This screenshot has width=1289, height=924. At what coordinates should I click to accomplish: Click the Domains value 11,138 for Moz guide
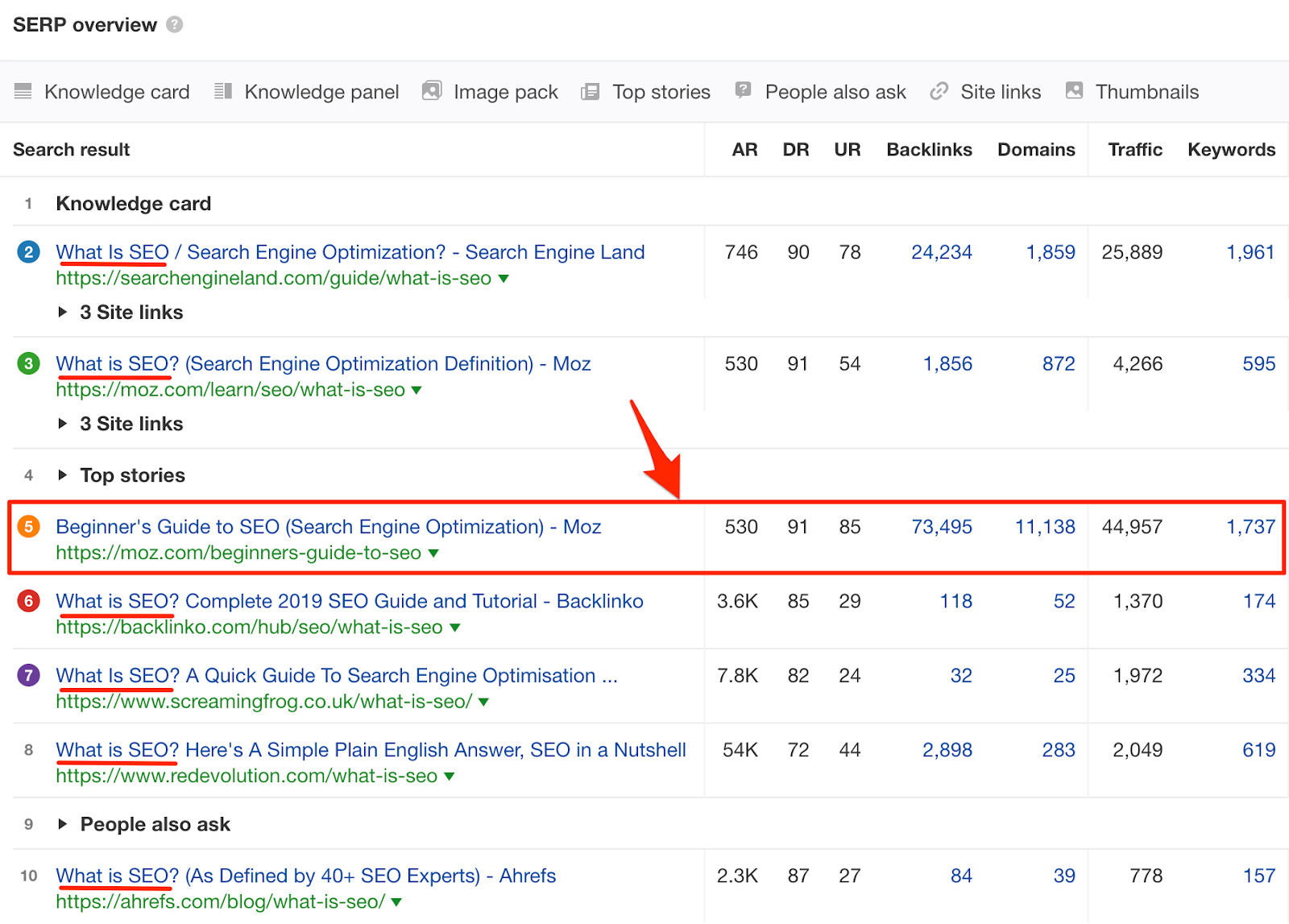coord(1045,526)
